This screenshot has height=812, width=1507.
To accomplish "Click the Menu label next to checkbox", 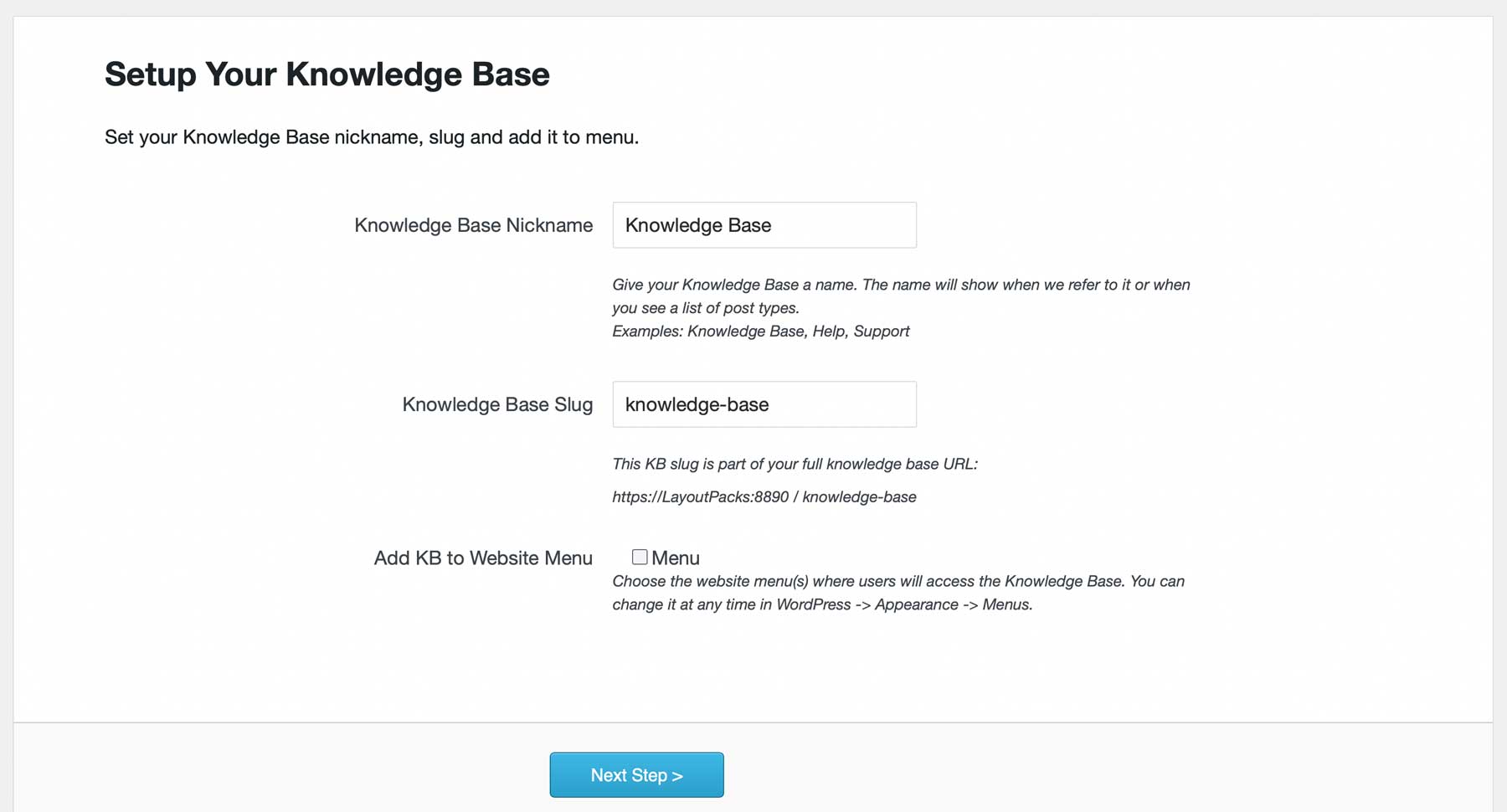I will [676, 557].
